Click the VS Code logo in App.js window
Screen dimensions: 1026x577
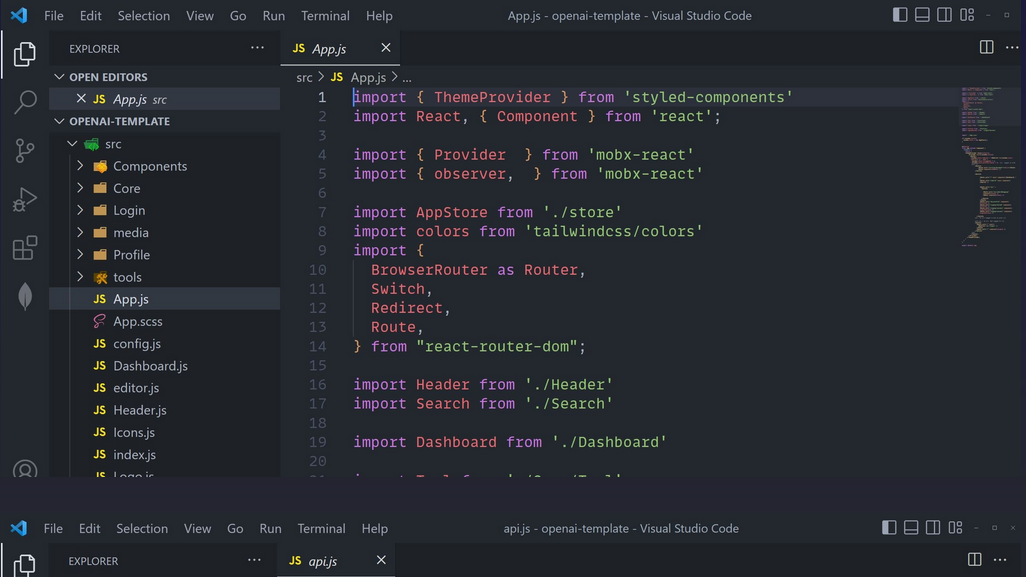click(x=19, y=15)
